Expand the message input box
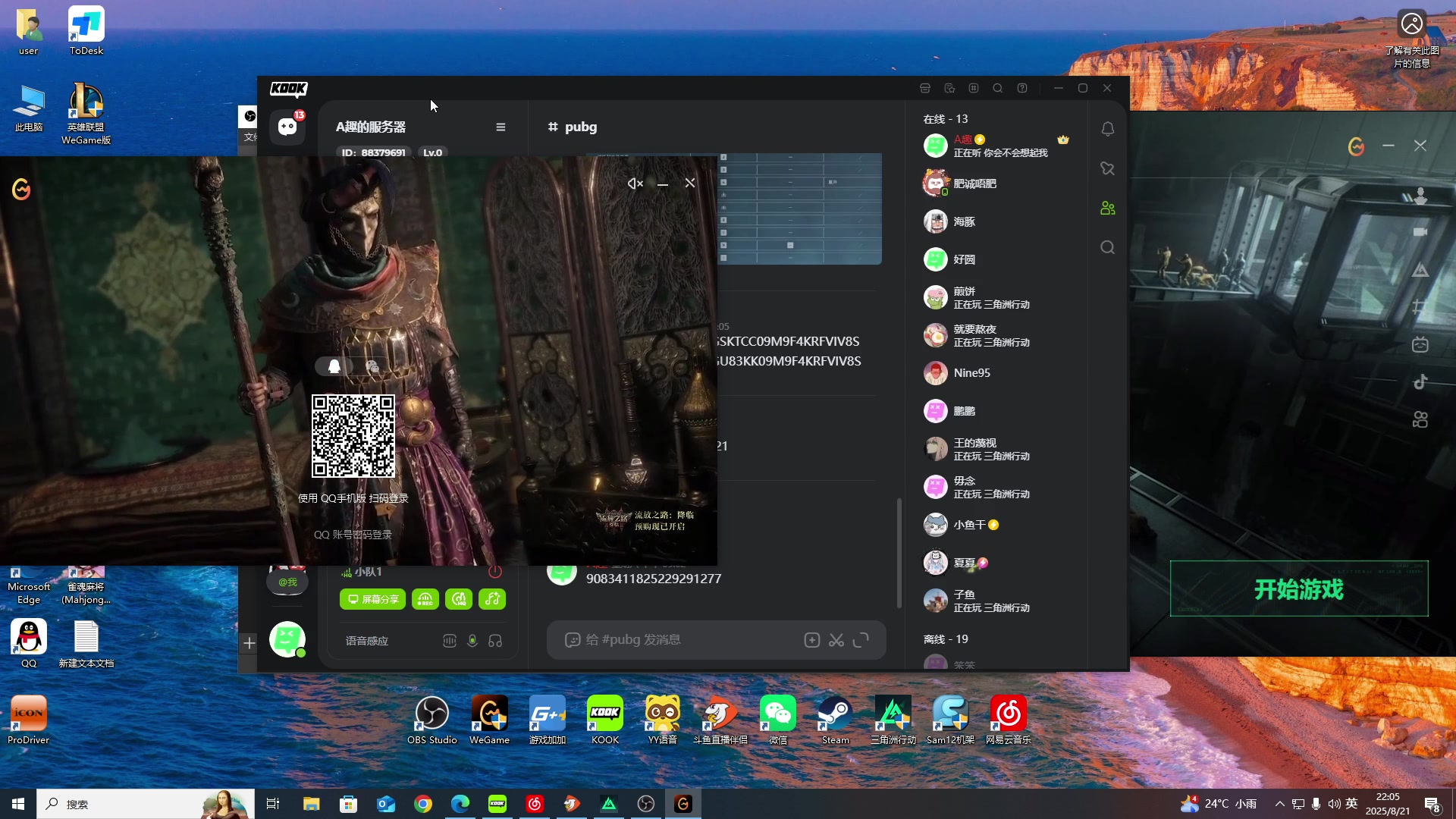The height and width of the screenshot is (819, 1456). [x=861, y=640]
